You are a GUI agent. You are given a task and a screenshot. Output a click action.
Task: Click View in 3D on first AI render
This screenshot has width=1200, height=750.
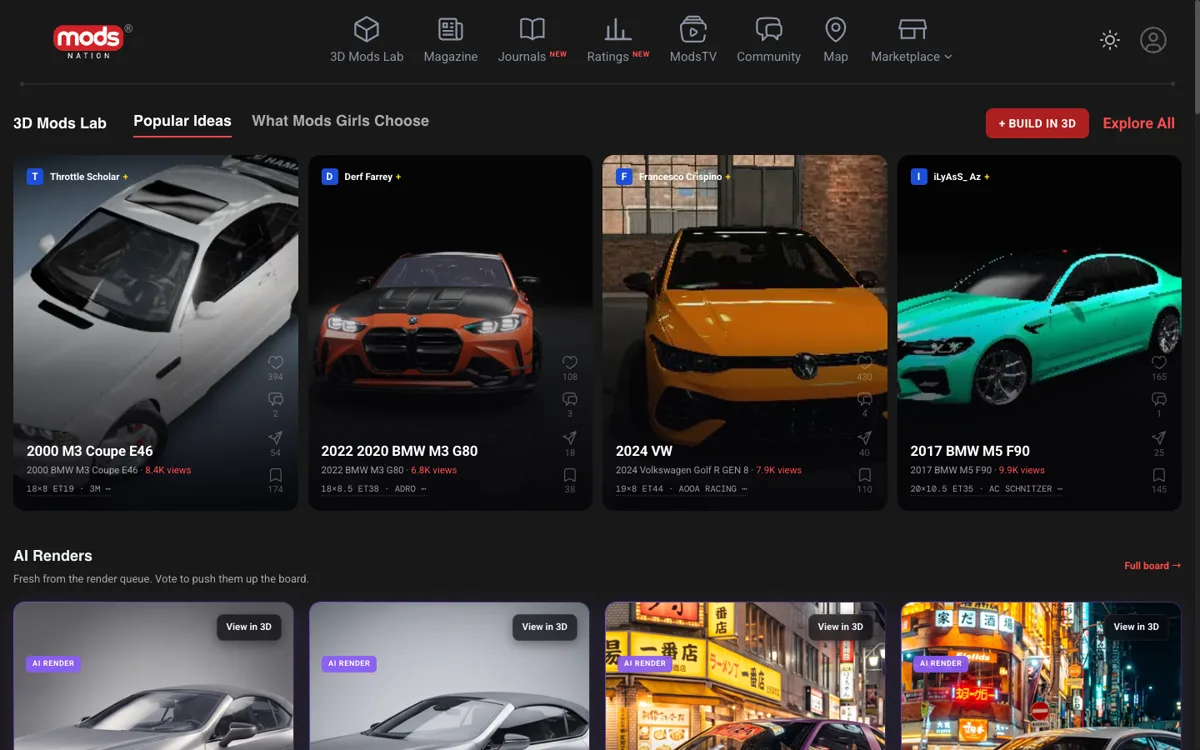click(x=248, y=627)
